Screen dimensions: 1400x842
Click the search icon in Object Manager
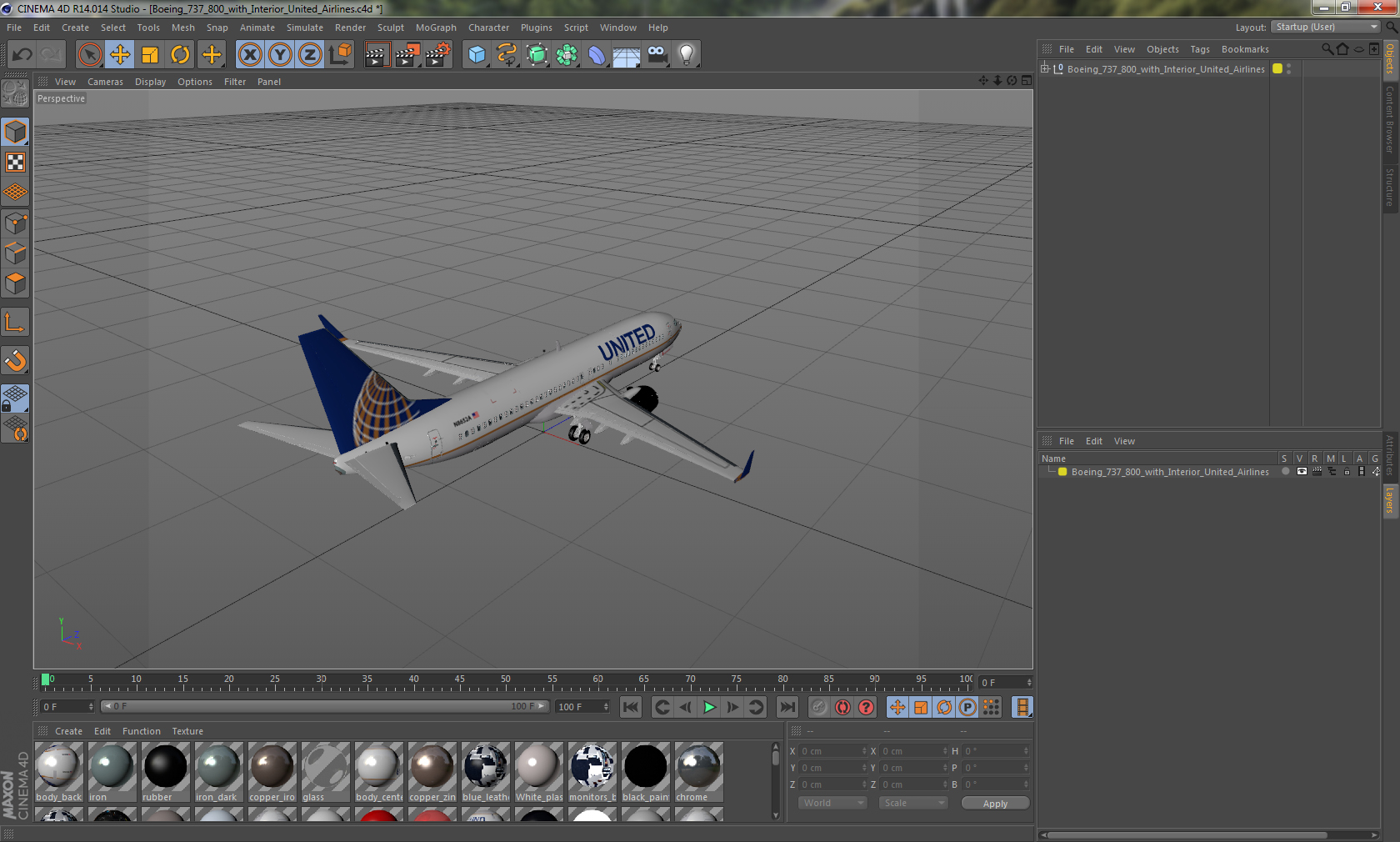(1327, 49)
